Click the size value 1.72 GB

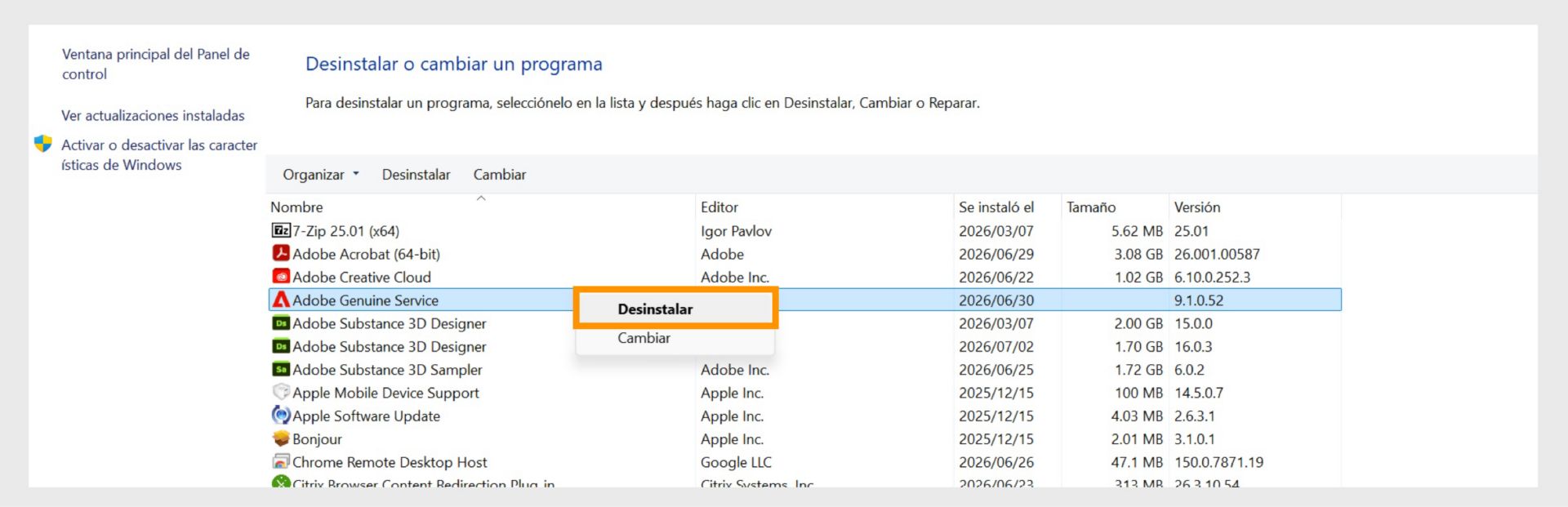(x=1138, y=369)
